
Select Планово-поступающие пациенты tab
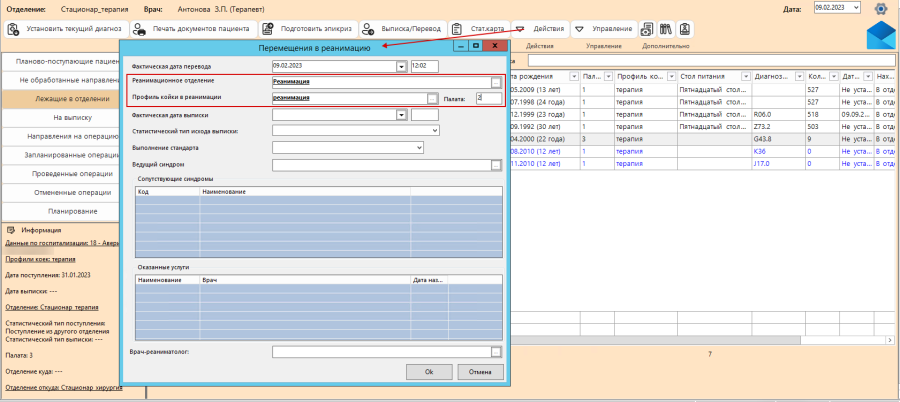[60, 61]
